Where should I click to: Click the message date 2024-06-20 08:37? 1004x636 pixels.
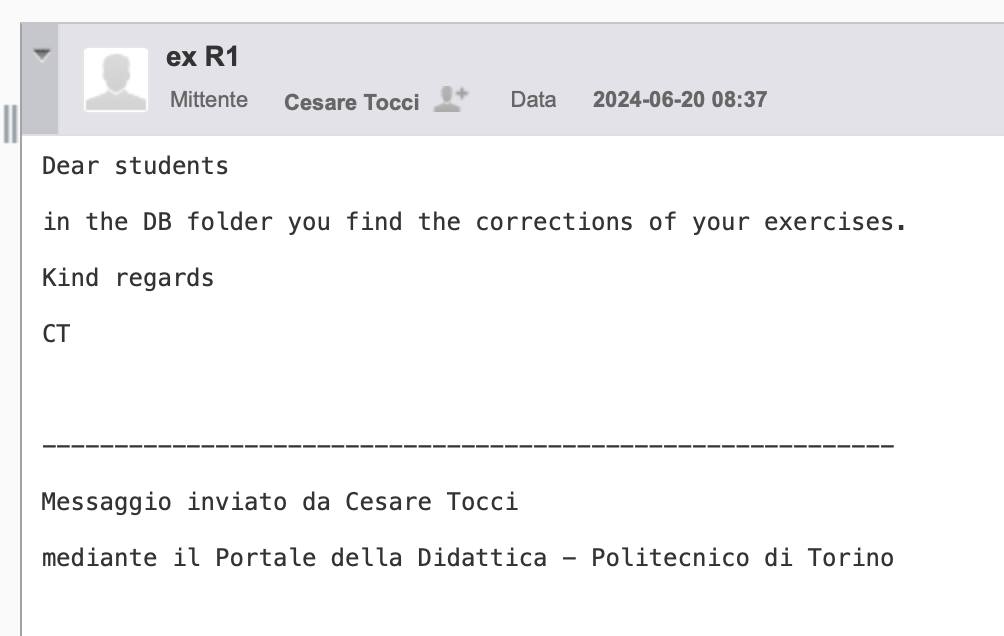[x=679, y=100]
